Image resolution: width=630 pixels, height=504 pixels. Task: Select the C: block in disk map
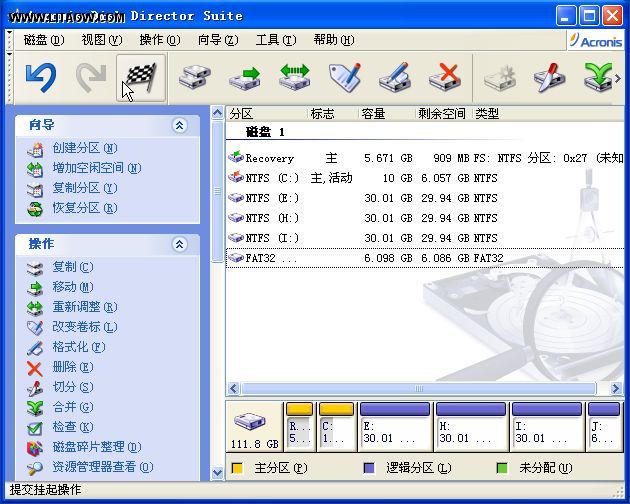click(x=336, y=427)
